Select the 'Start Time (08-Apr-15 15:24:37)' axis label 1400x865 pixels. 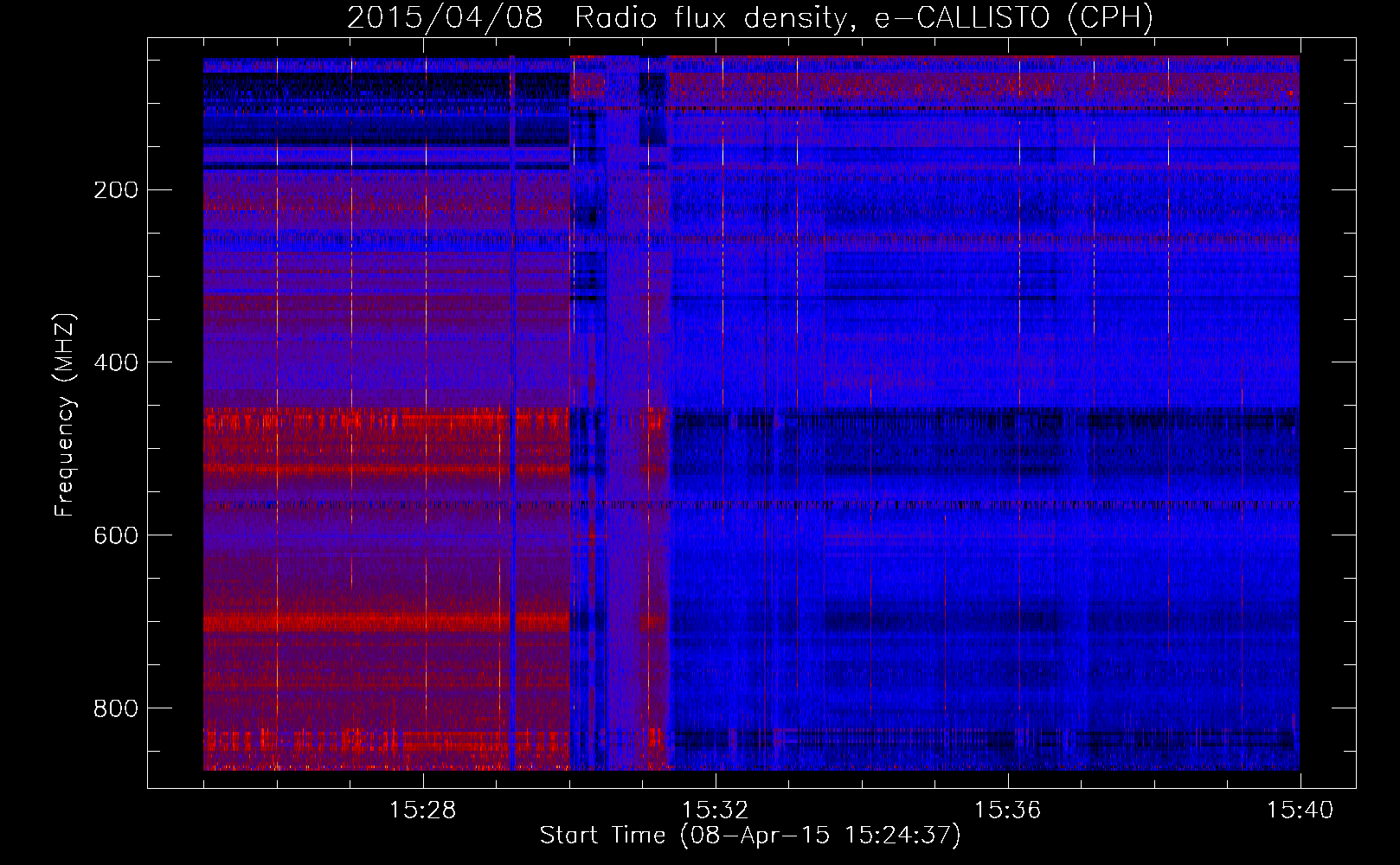750,836
